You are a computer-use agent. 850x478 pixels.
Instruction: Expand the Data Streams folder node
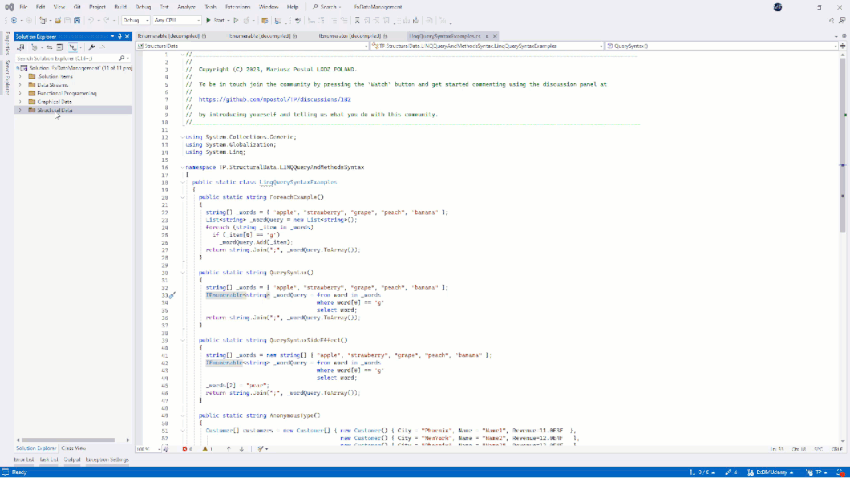20,85
